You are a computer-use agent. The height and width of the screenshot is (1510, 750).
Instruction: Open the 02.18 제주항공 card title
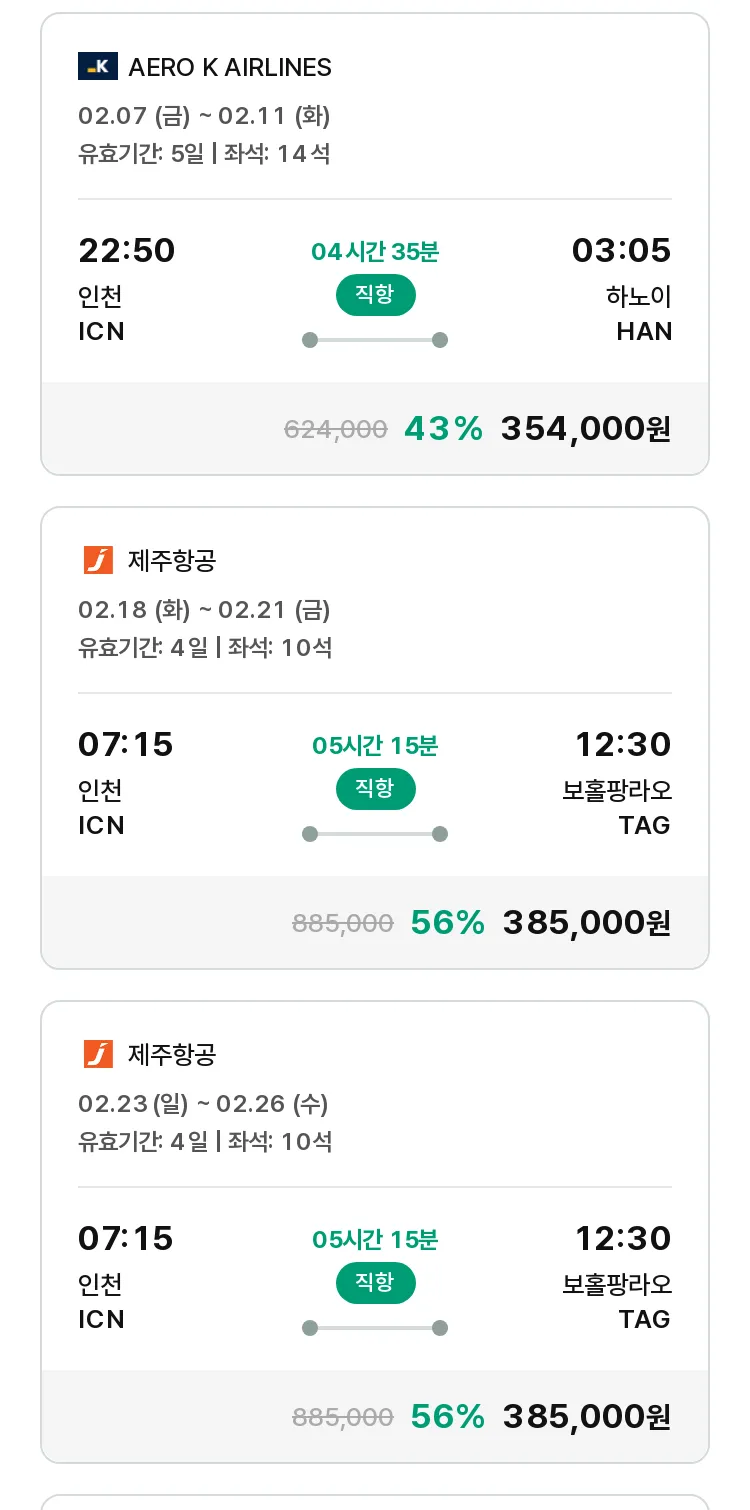(x=172, y=560)
